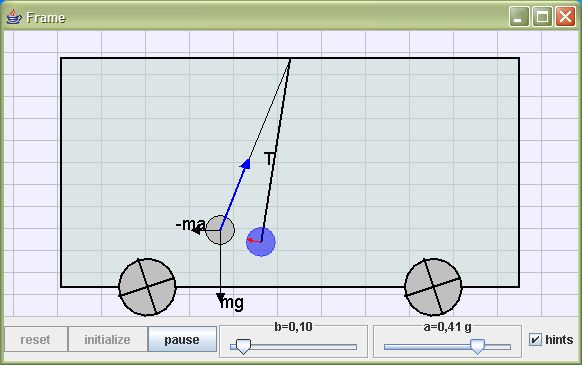The height and width of the screenshot is (365, 582).
Task: Click the Java coffee cup icon
Action: pyautogui.click(x=14, y=17)
